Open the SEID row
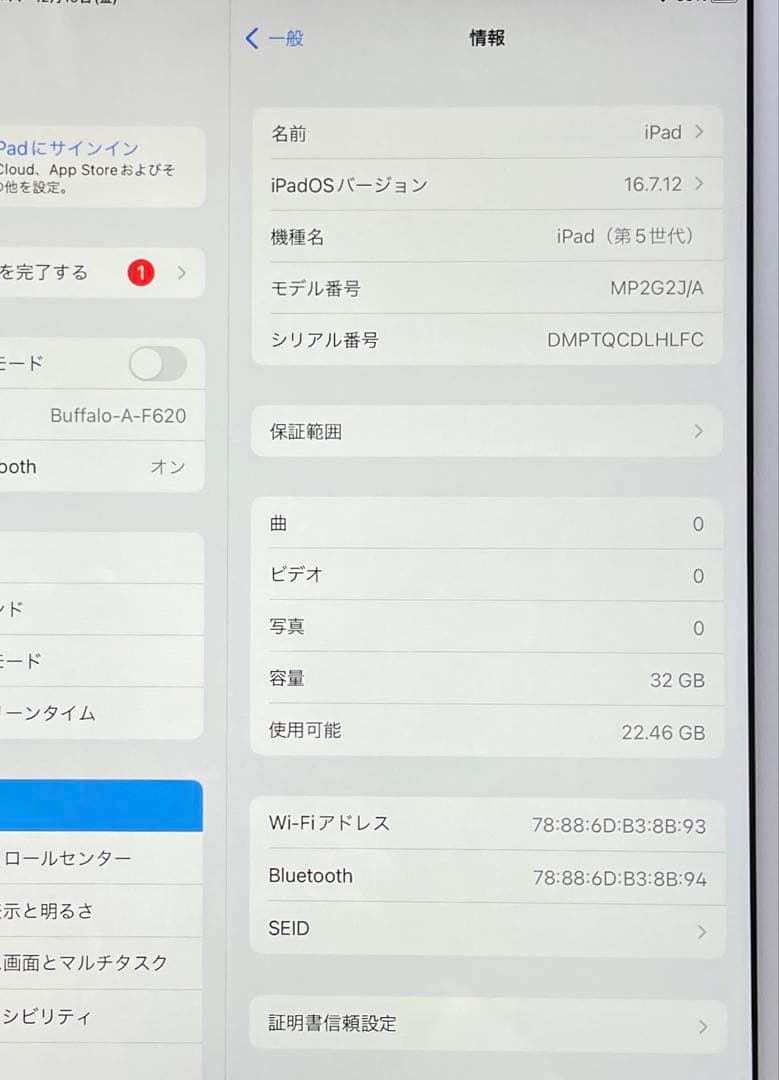779x1080 pixels. [488, 930]
